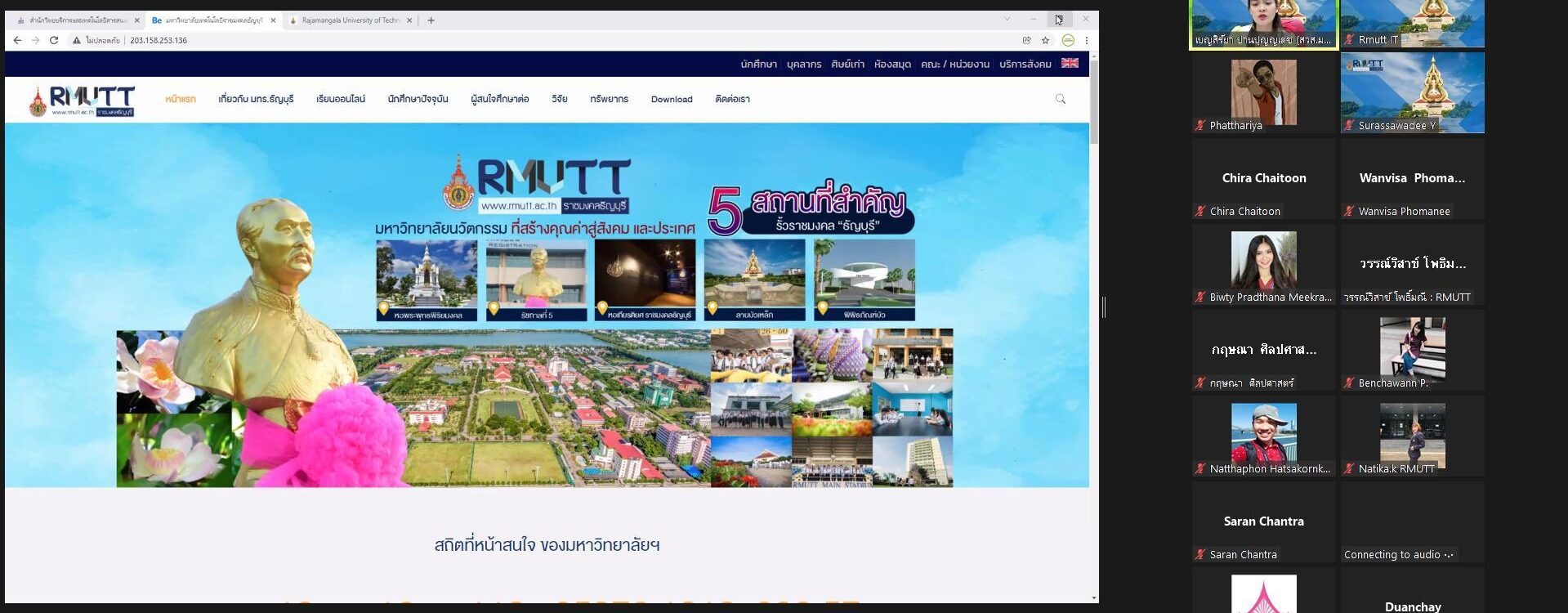Switch to the first browser tab
1568x613 pixels.
[x=76, y=20]
